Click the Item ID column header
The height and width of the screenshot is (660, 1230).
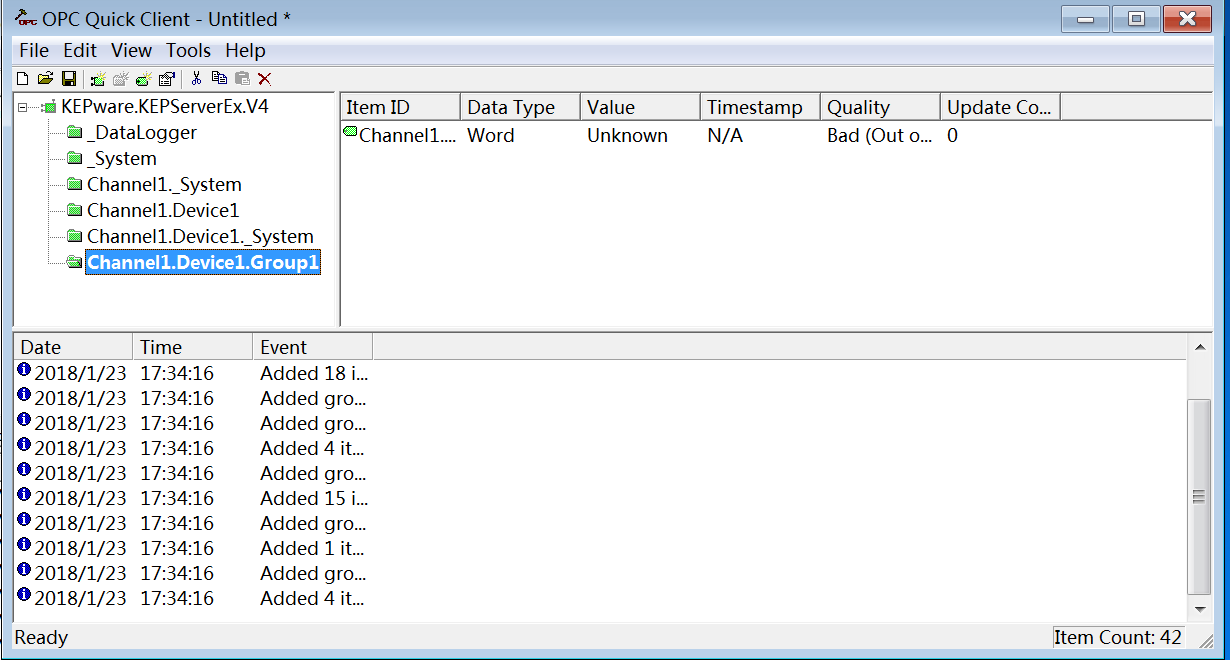[400, 108]
